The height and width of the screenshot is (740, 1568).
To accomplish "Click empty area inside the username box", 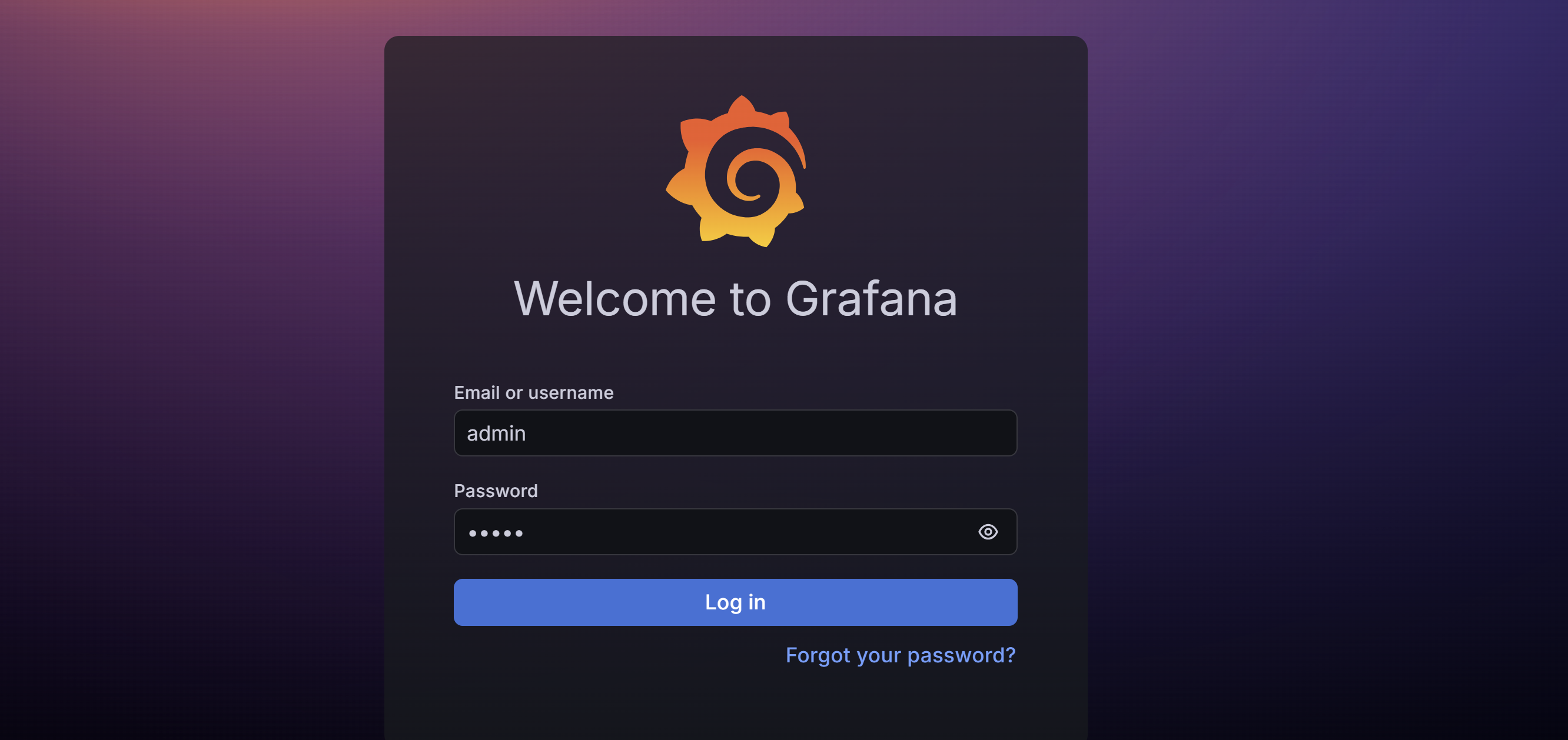I will pyautogui.click(x=767, y=433).
